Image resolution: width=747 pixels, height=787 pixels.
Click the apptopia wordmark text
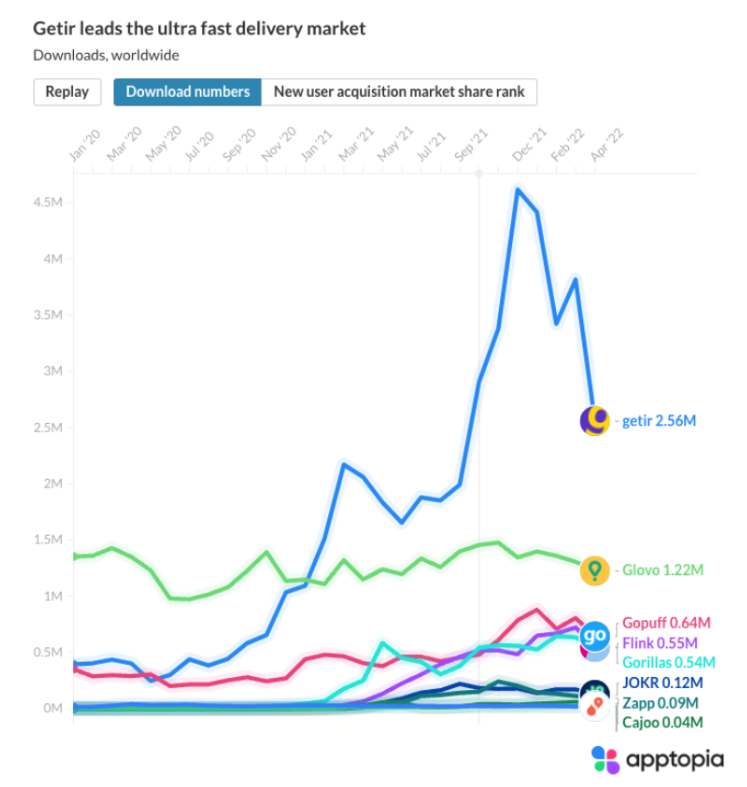(x=675, y=759)
